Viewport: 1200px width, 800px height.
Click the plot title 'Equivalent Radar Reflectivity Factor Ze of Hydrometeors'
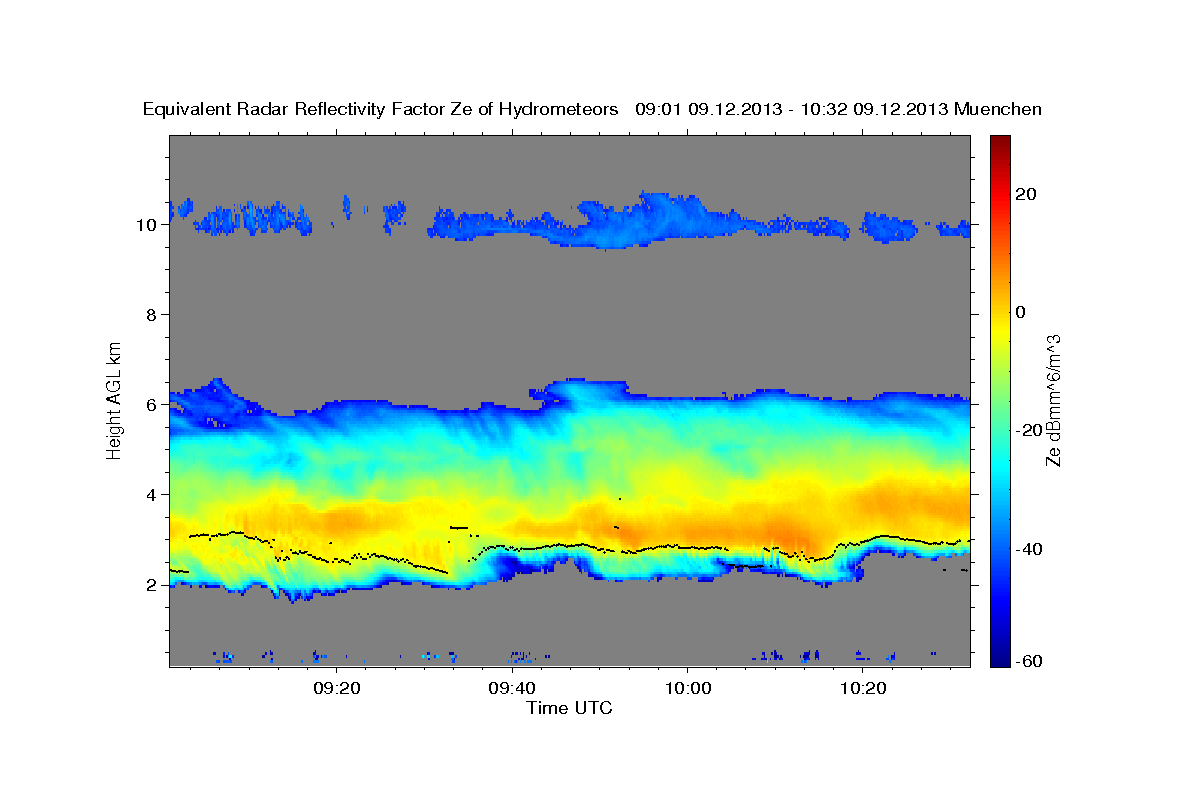pyautogui.click(x=381, y=109)
